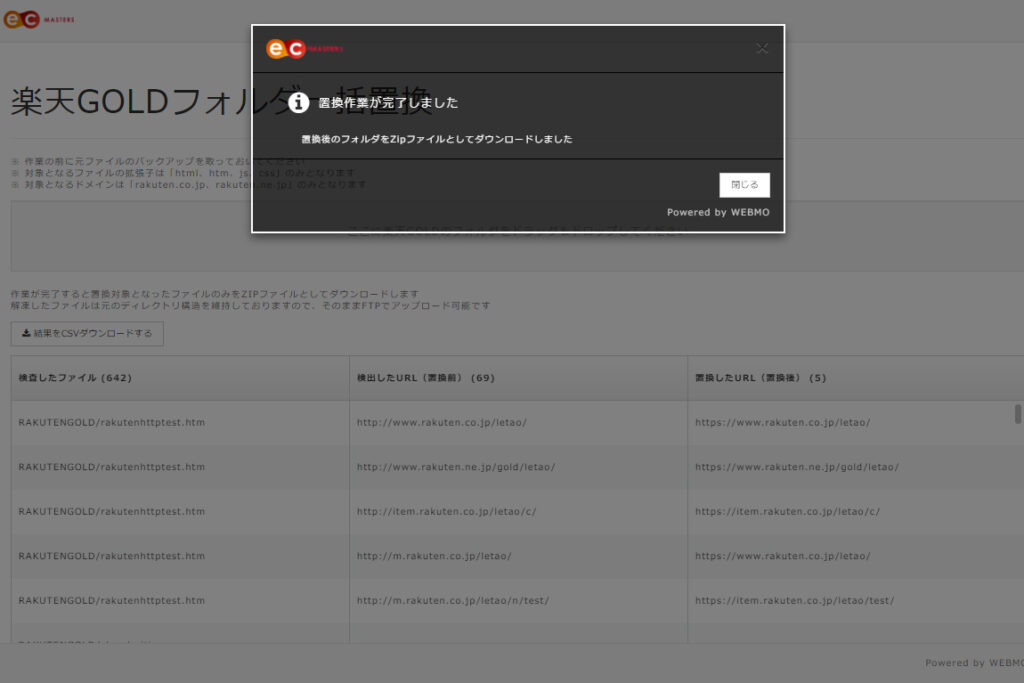Screen dimensions: 1024x683
Task: Close the dialog with the X icon
Action: click(762, 48)
